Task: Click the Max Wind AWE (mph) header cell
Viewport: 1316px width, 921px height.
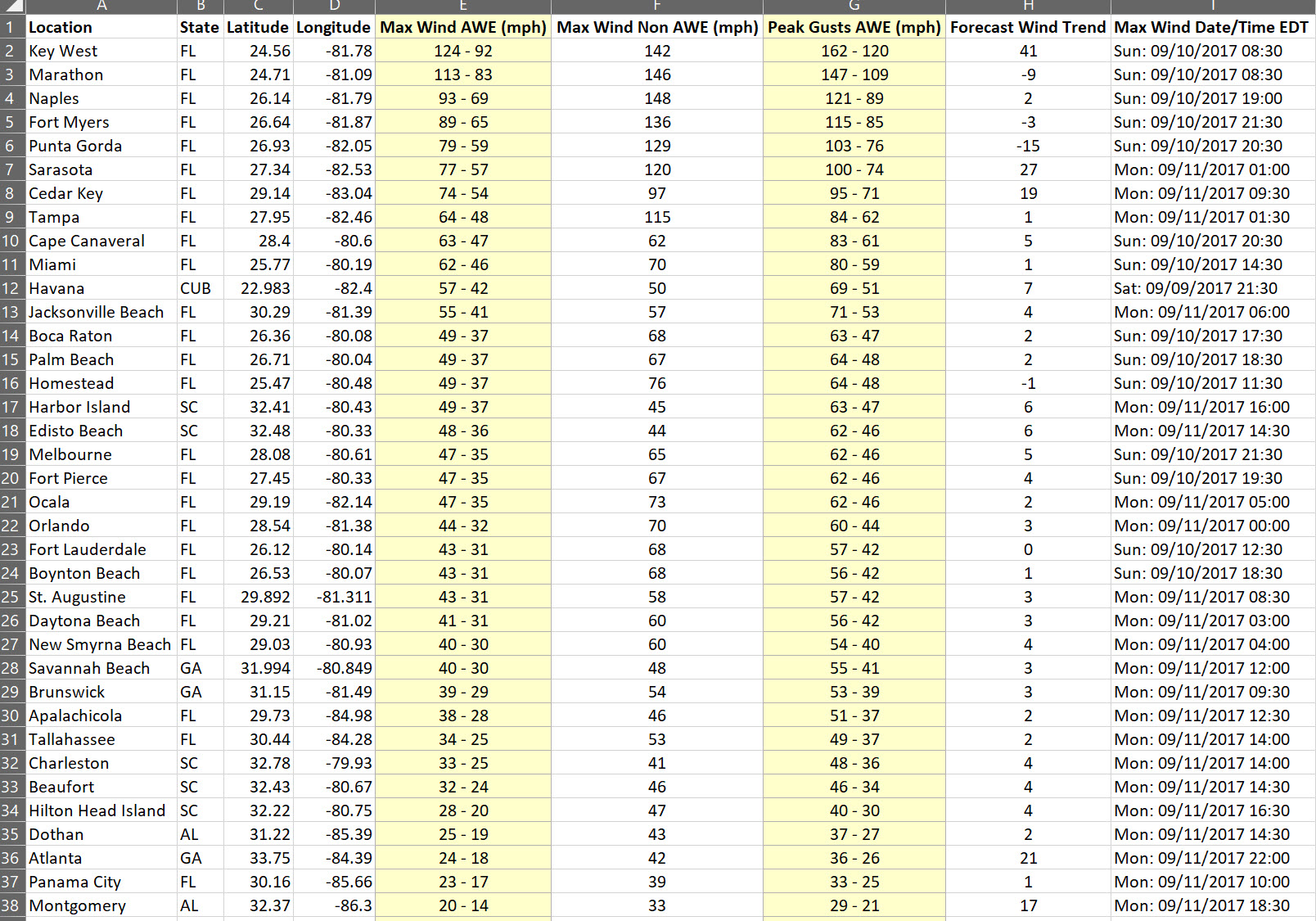Action: pyautogui.click(x=462, y=27)
